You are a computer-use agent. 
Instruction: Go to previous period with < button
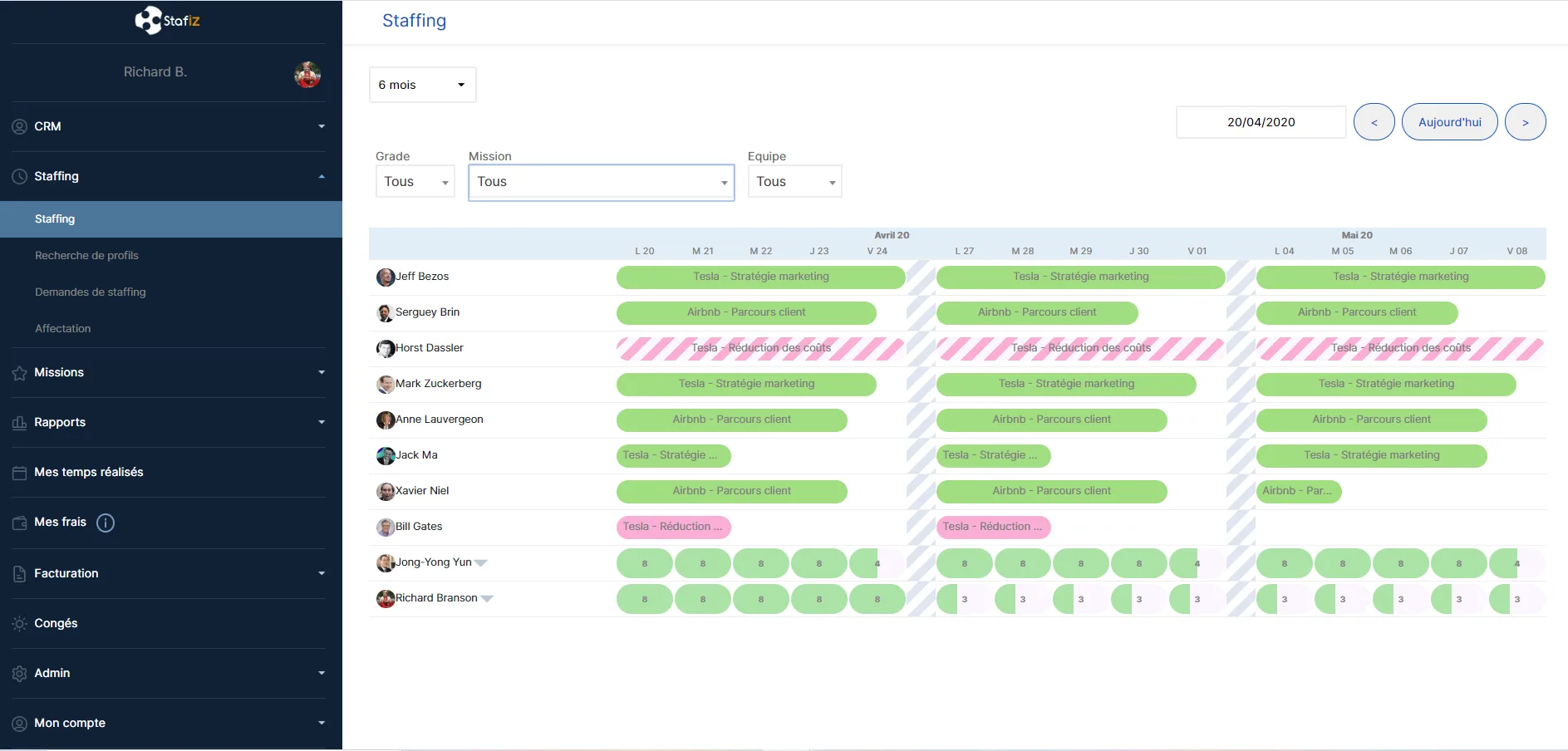point(1374,122)
